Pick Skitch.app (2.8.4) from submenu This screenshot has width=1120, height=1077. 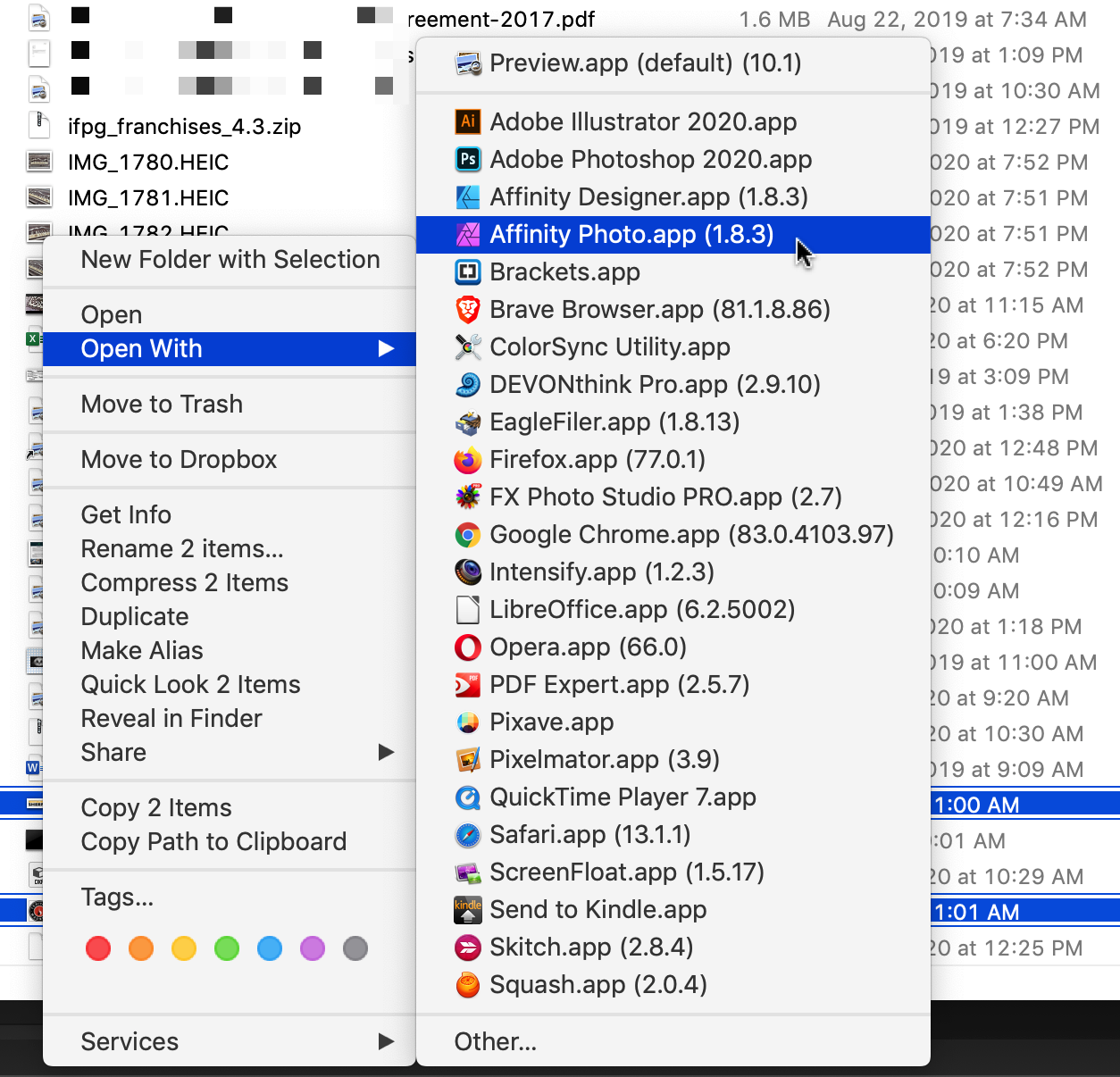coord(673,948)
